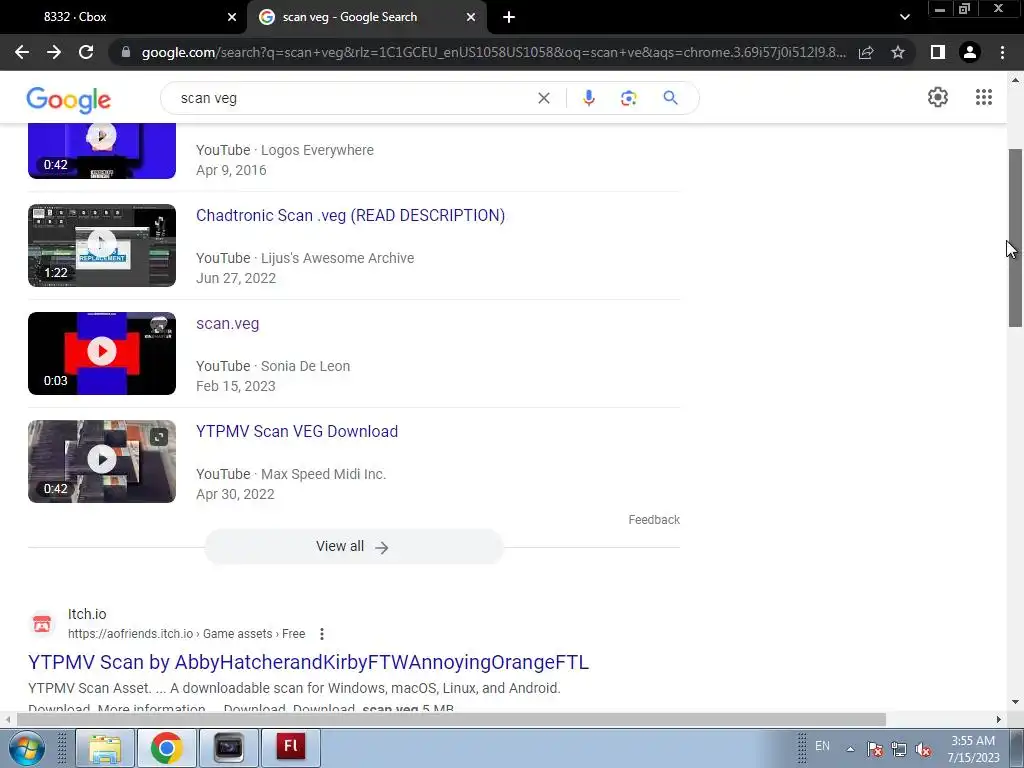Click the browser address bar URL
Image resolution: width=1024 pixels, height=768 pixels.
click(x=493, y=52)
